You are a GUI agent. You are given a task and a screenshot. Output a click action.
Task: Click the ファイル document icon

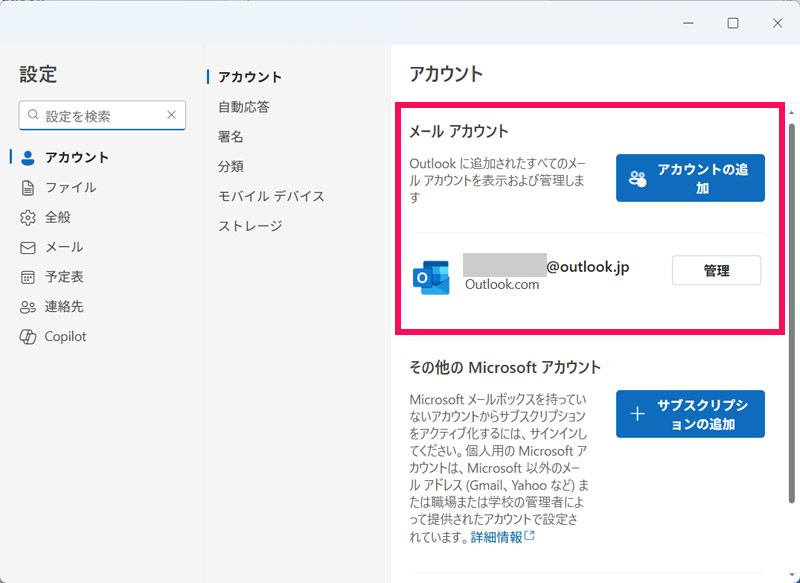28,188
